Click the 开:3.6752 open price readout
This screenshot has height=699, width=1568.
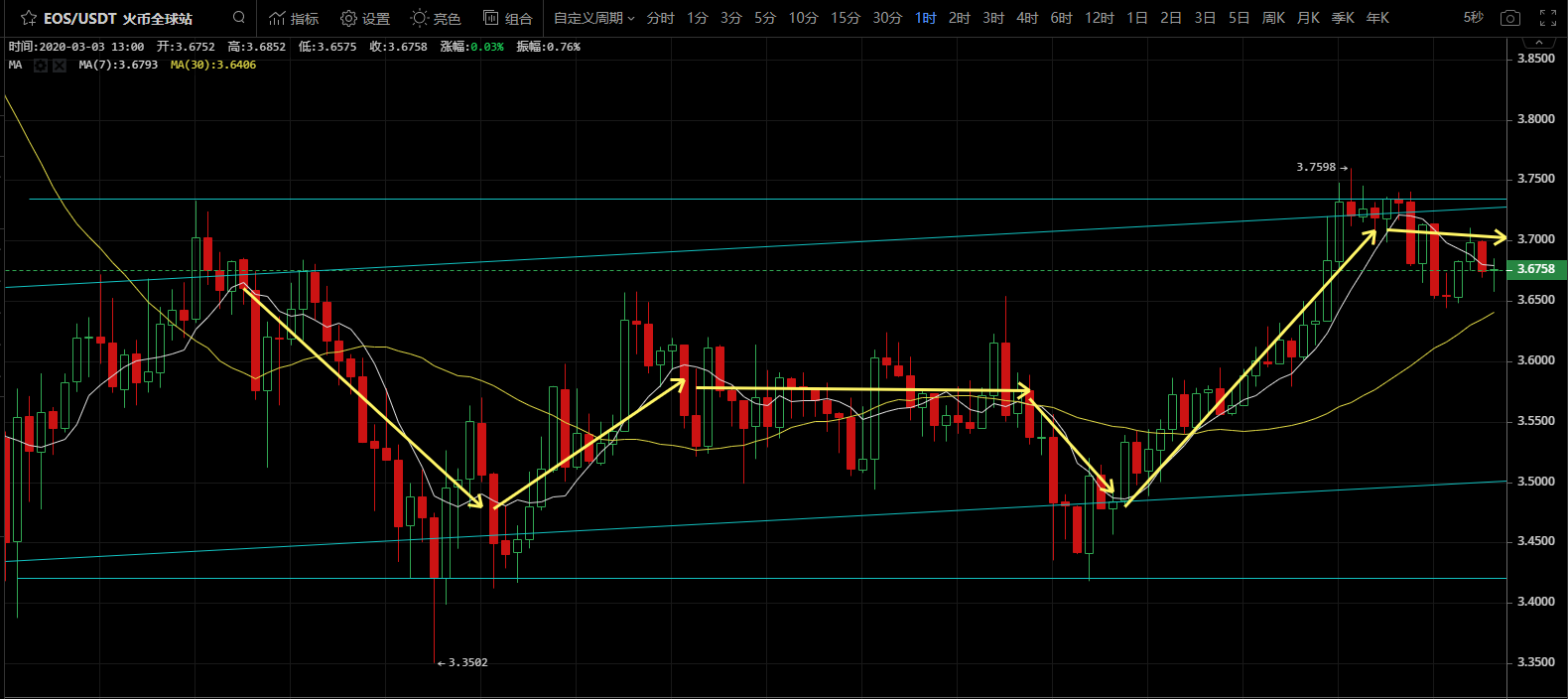[x=186, y=47]
